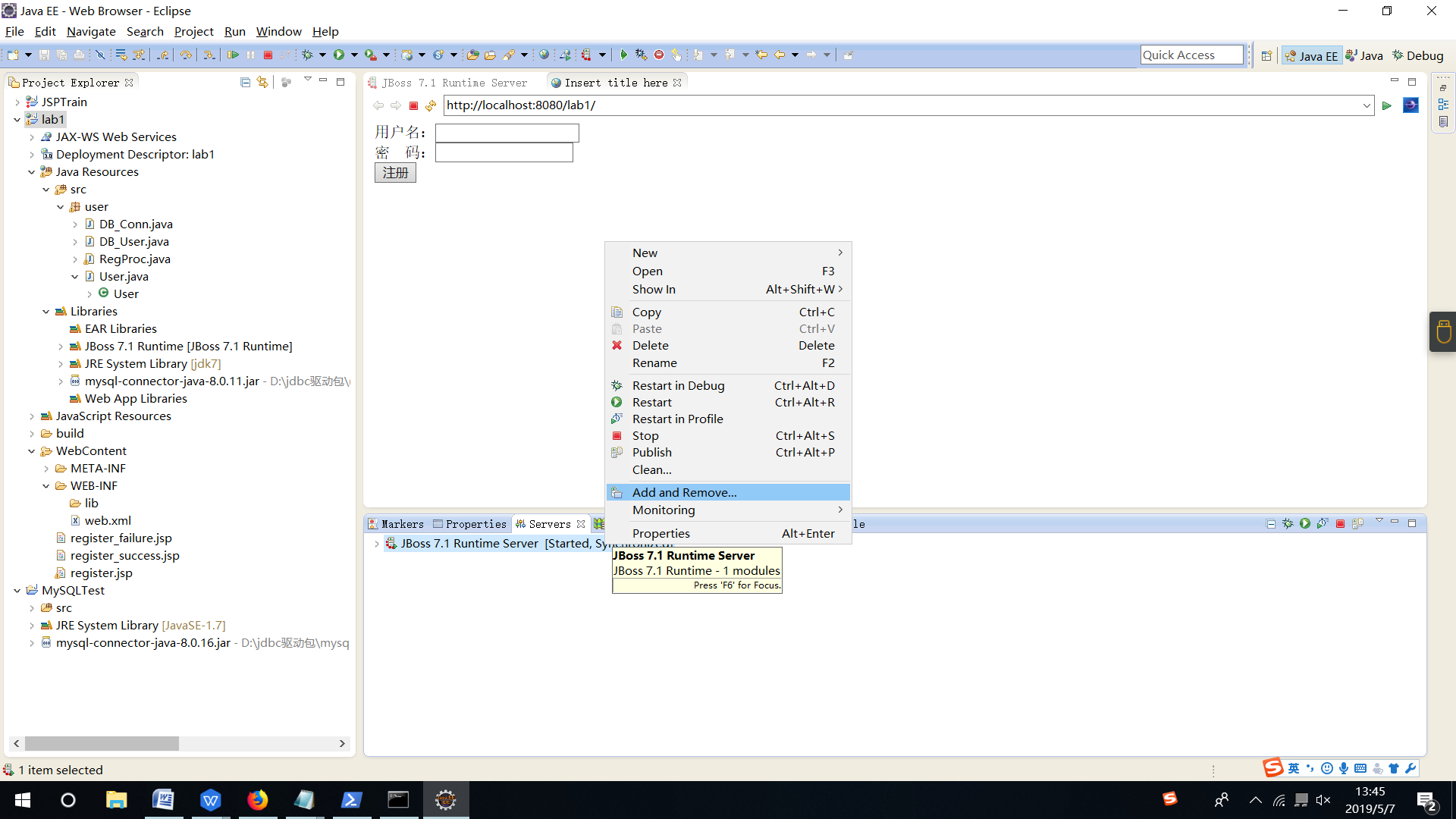Click the red stop loading icon in browser toolbar
The image size is (1456, 819).
413,105
